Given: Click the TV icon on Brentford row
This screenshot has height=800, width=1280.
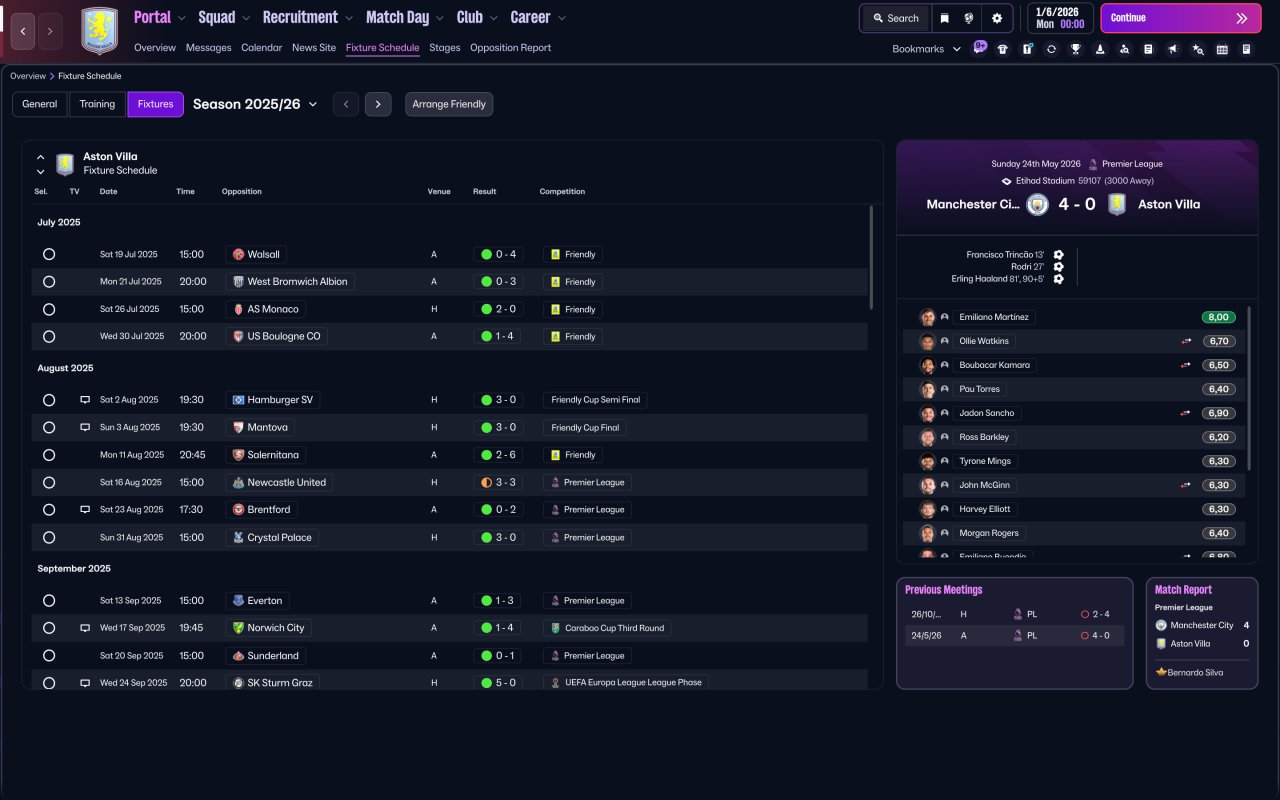Looking at the screenshot, I should pos(85,510).
